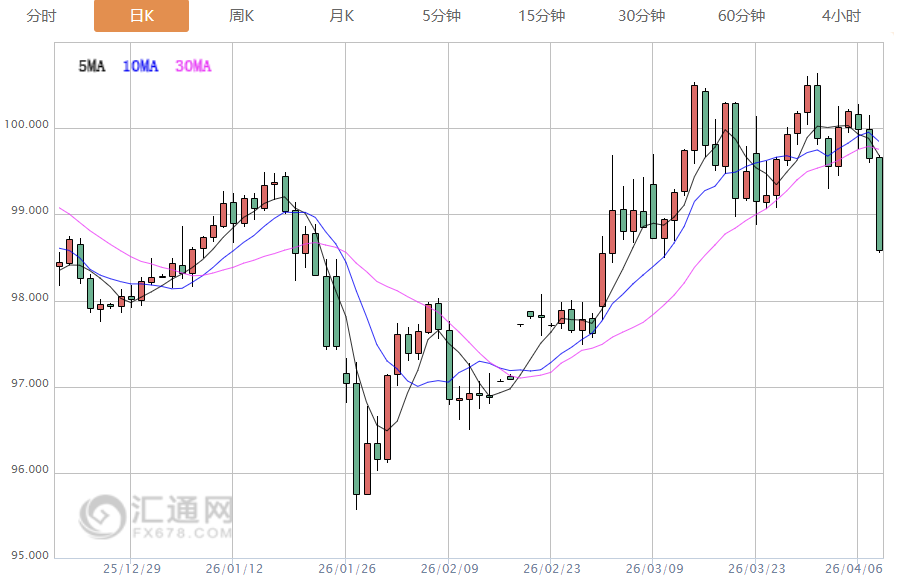Image resolution: width=898 pixels, height=586 pixels.
Task: Click the 100.000 price axis label
Action: point(28,125)
